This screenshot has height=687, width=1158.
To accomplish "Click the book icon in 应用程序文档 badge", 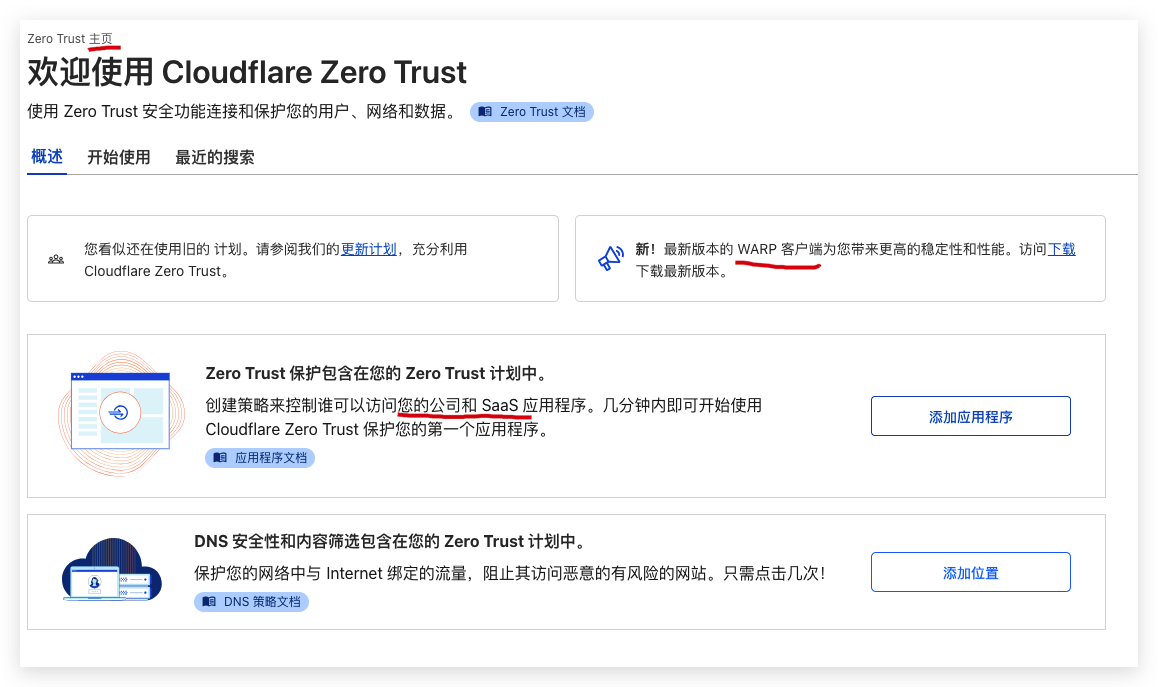I will [x=220, y=458].
